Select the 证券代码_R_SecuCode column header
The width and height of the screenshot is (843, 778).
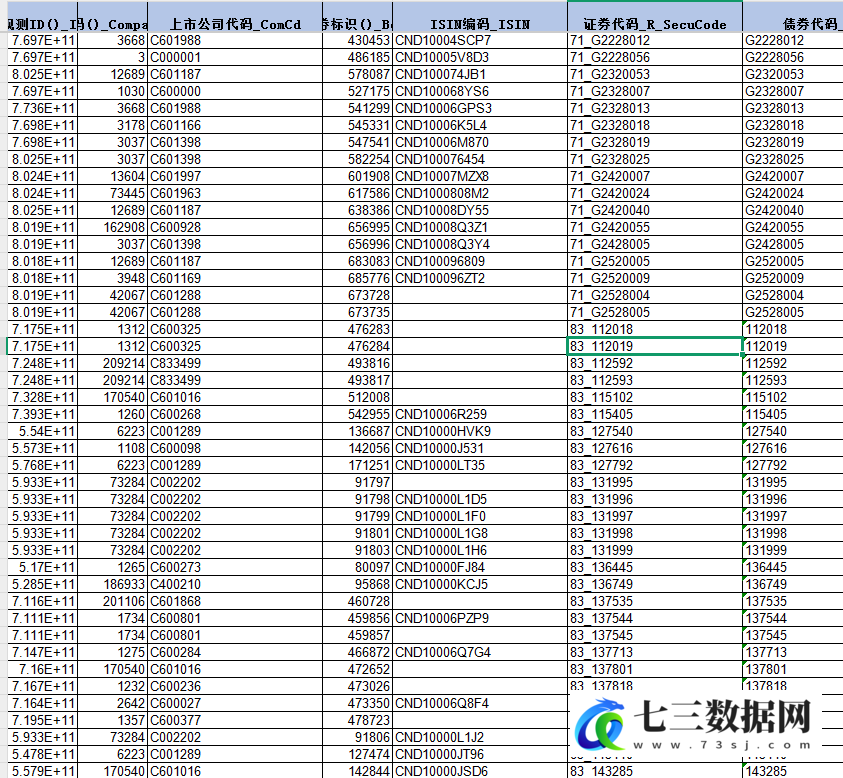point(655,17)
